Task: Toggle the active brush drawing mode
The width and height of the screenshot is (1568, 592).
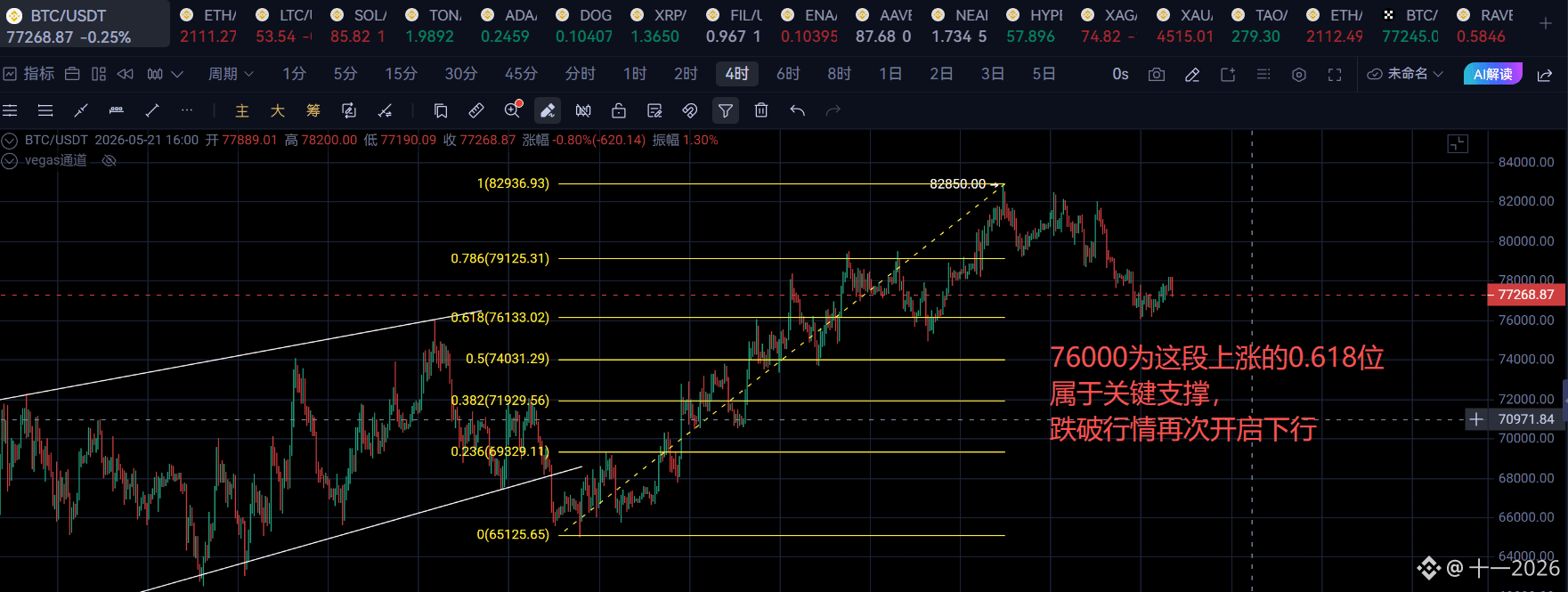Action: click(548, 110)
